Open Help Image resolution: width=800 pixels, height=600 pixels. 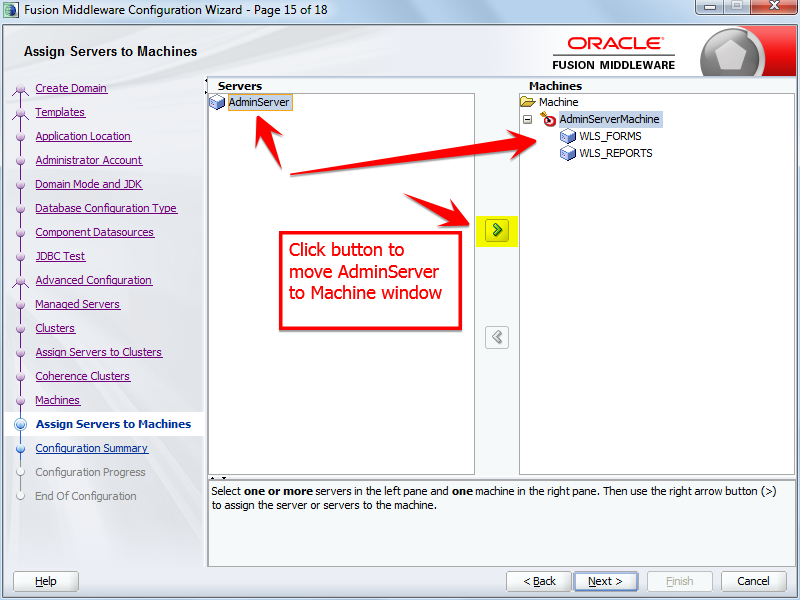coord(45,581)
